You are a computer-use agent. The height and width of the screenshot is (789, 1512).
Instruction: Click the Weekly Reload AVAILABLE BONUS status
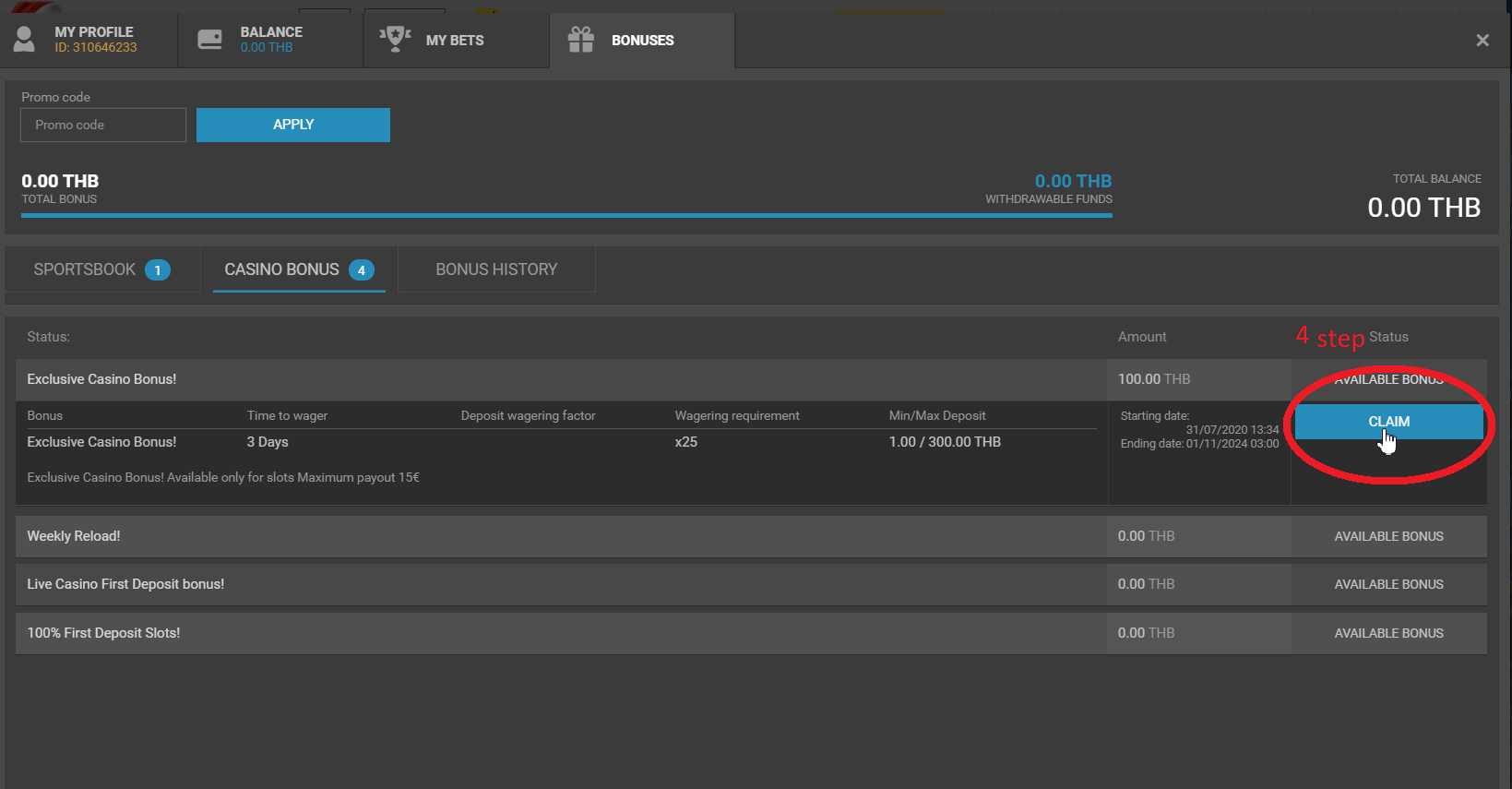1388,536
